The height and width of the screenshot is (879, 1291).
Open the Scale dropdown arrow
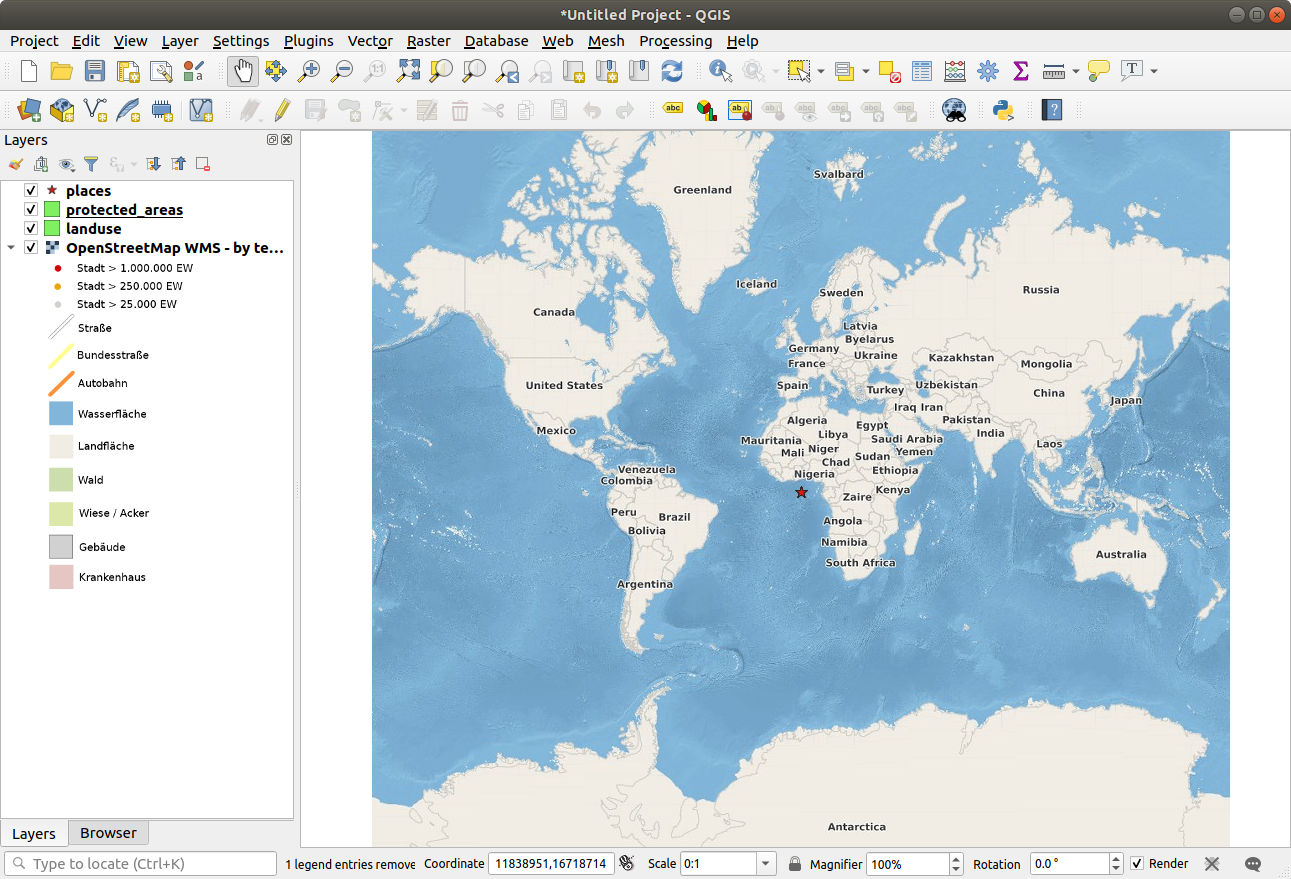point(766,864)
